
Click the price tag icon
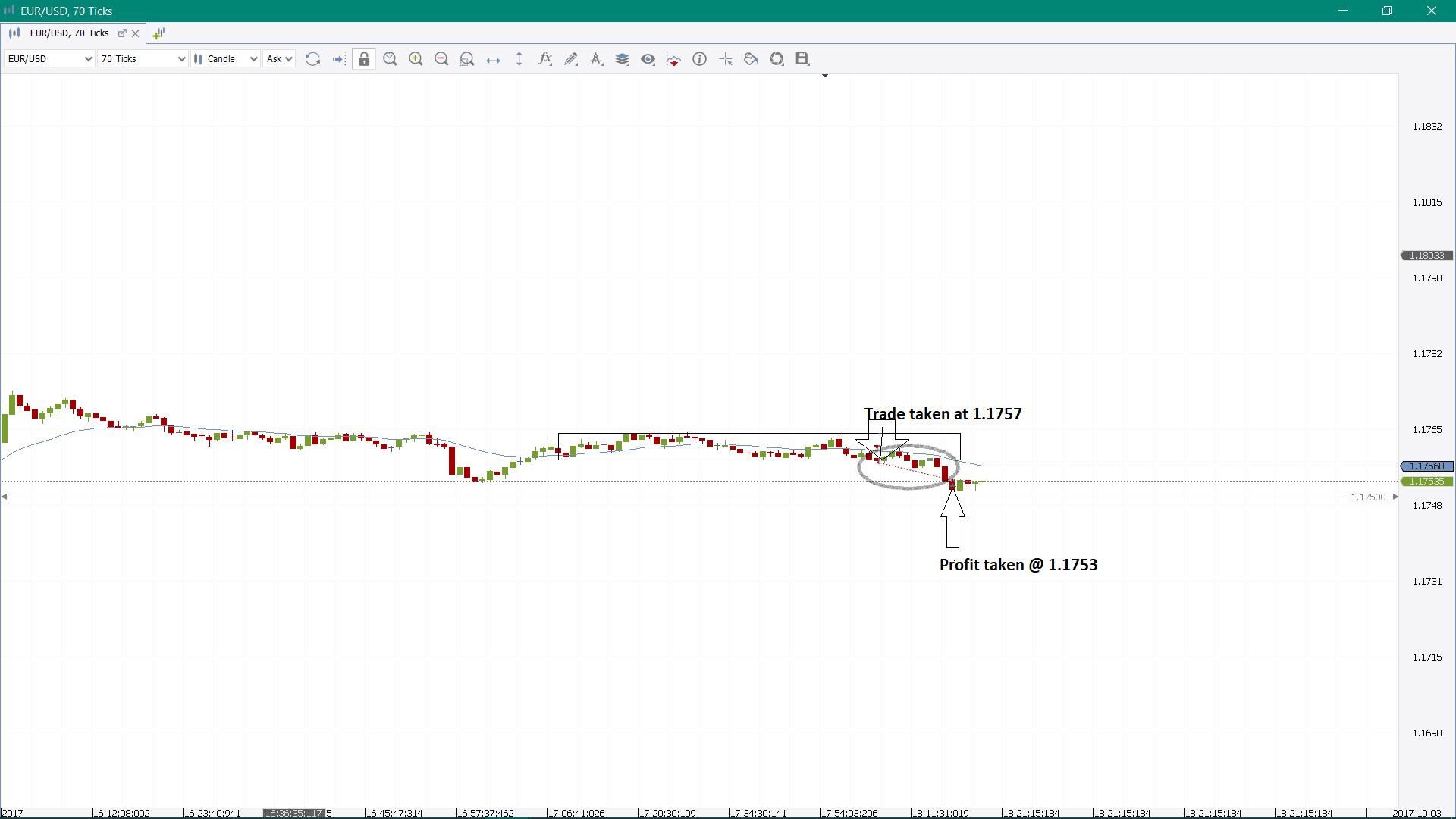(751, 58)
